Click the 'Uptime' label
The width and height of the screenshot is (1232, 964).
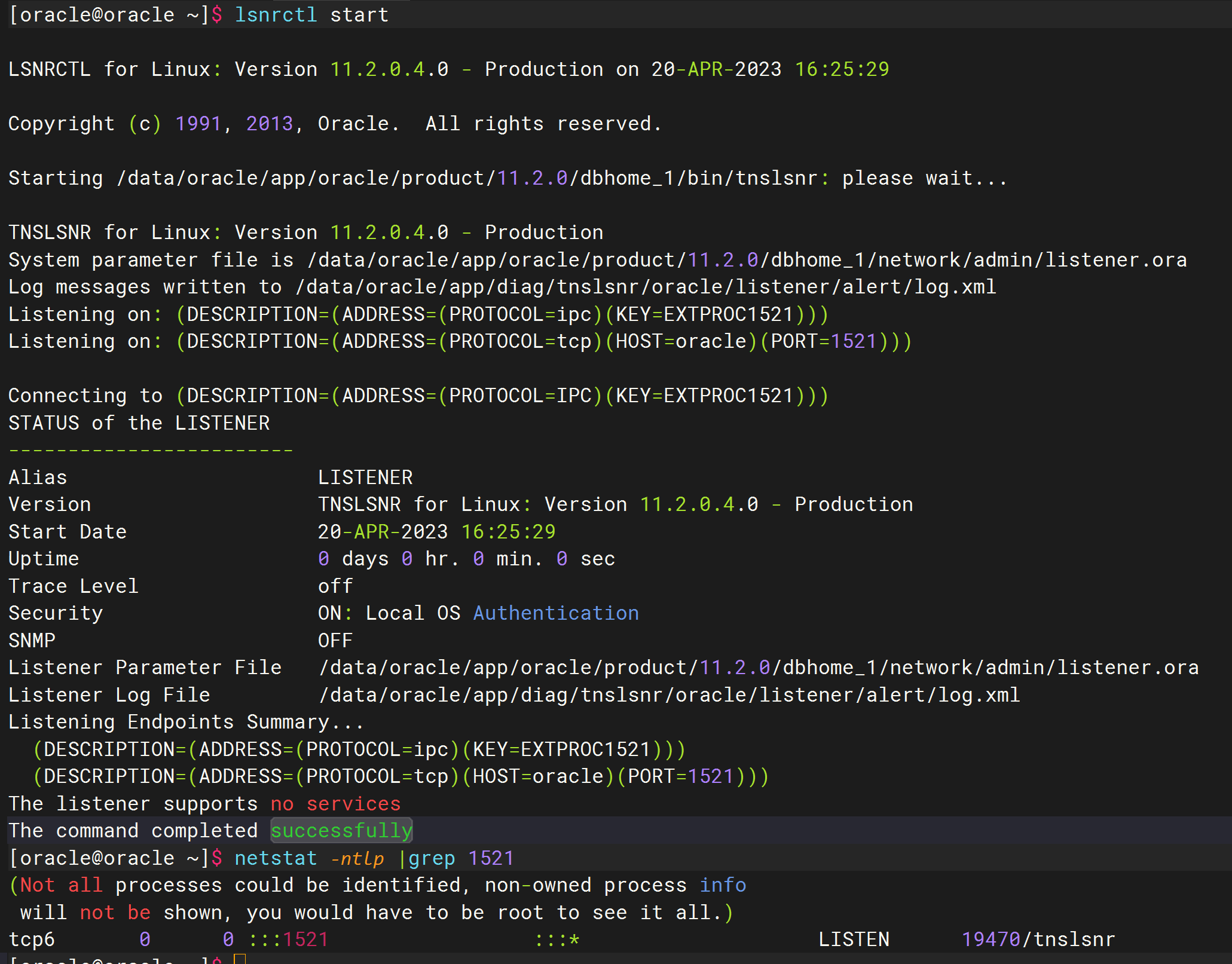pyautogui.click(x=44, y=559)
